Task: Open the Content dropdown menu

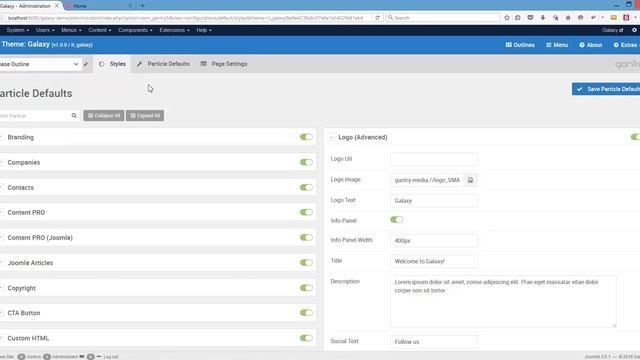Action: coord(100,30)
